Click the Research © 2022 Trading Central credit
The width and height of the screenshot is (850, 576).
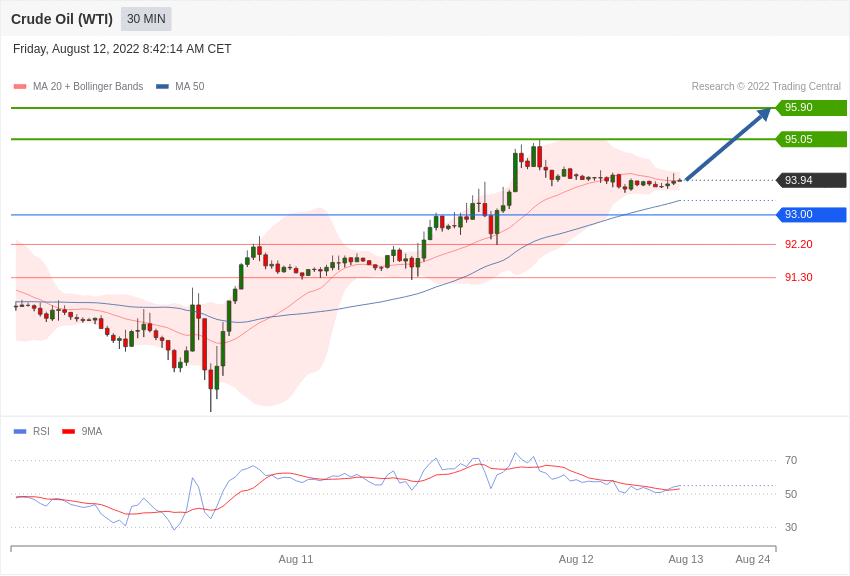click(766, 86)
